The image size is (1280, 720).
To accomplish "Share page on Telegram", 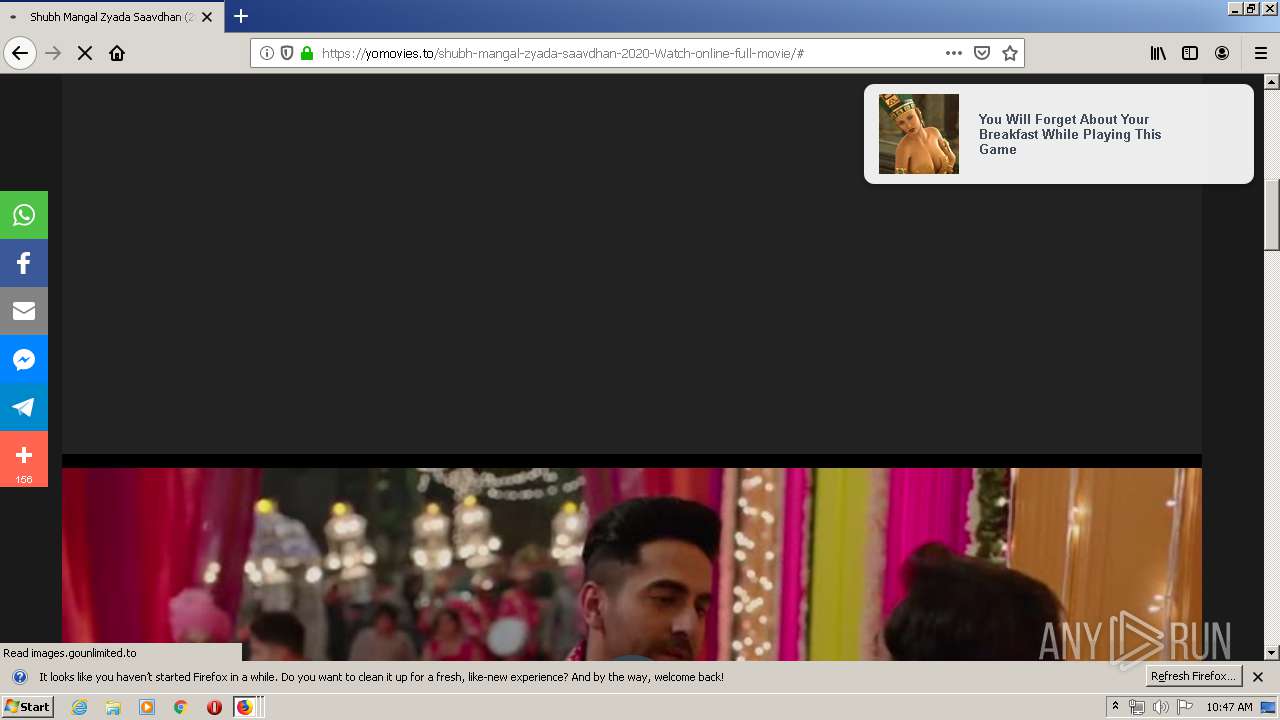I will 24,407.
